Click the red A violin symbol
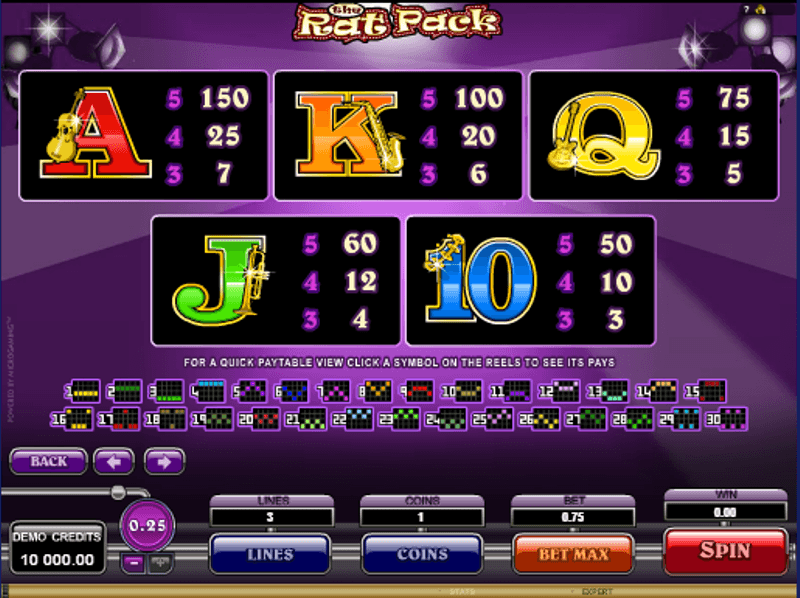 coord(95,133)
